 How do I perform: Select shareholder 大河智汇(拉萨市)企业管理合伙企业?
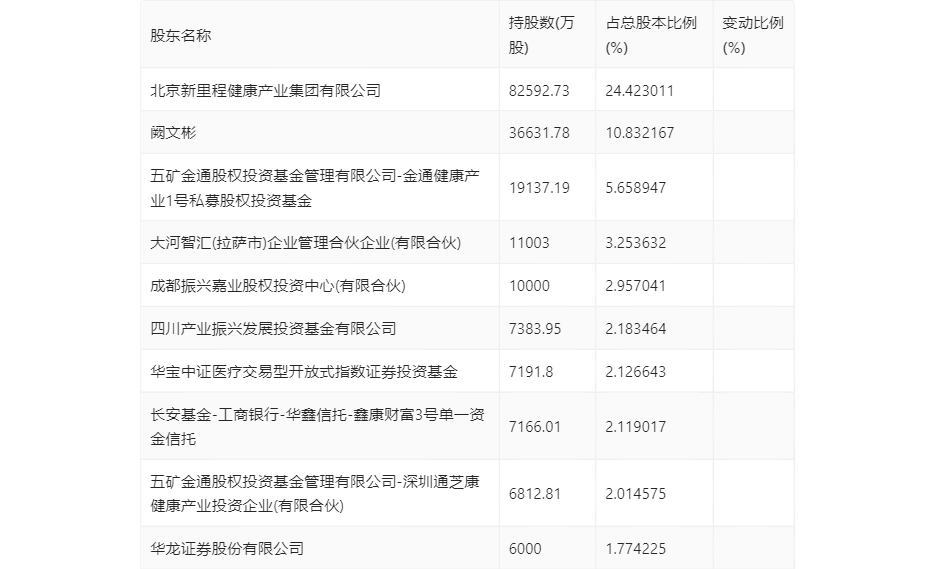coord(305,243)
